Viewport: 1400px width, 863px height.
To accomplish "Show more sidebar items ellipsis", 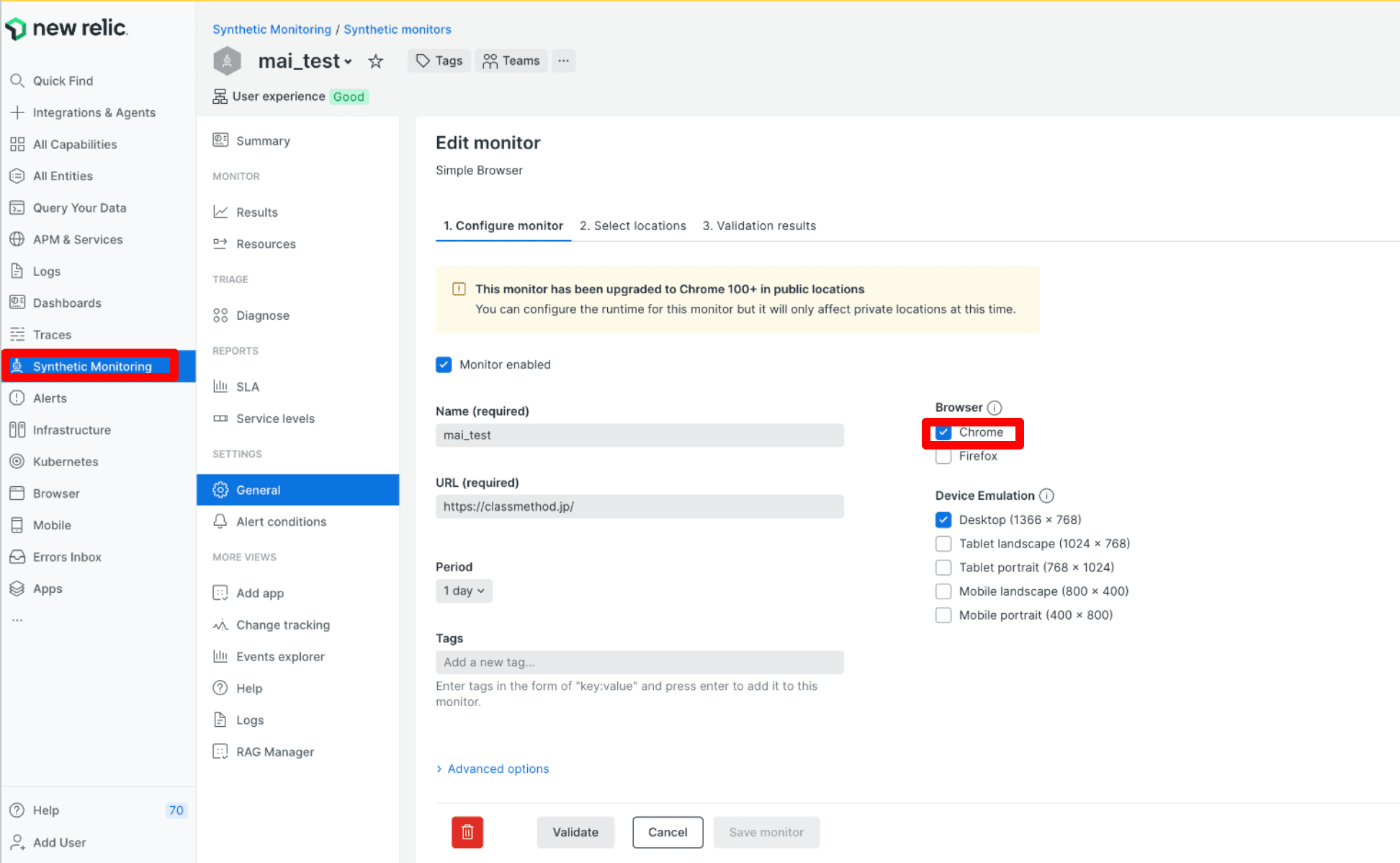I will [17, 620].
